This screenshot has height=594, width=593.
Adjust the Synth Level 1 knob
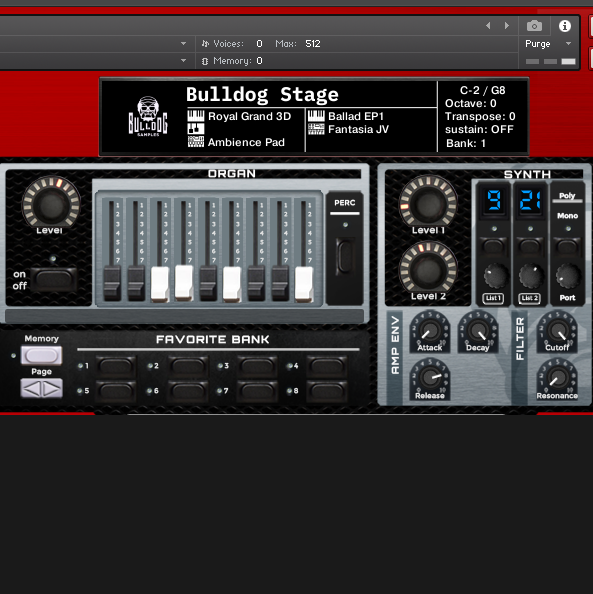[428, 204]
